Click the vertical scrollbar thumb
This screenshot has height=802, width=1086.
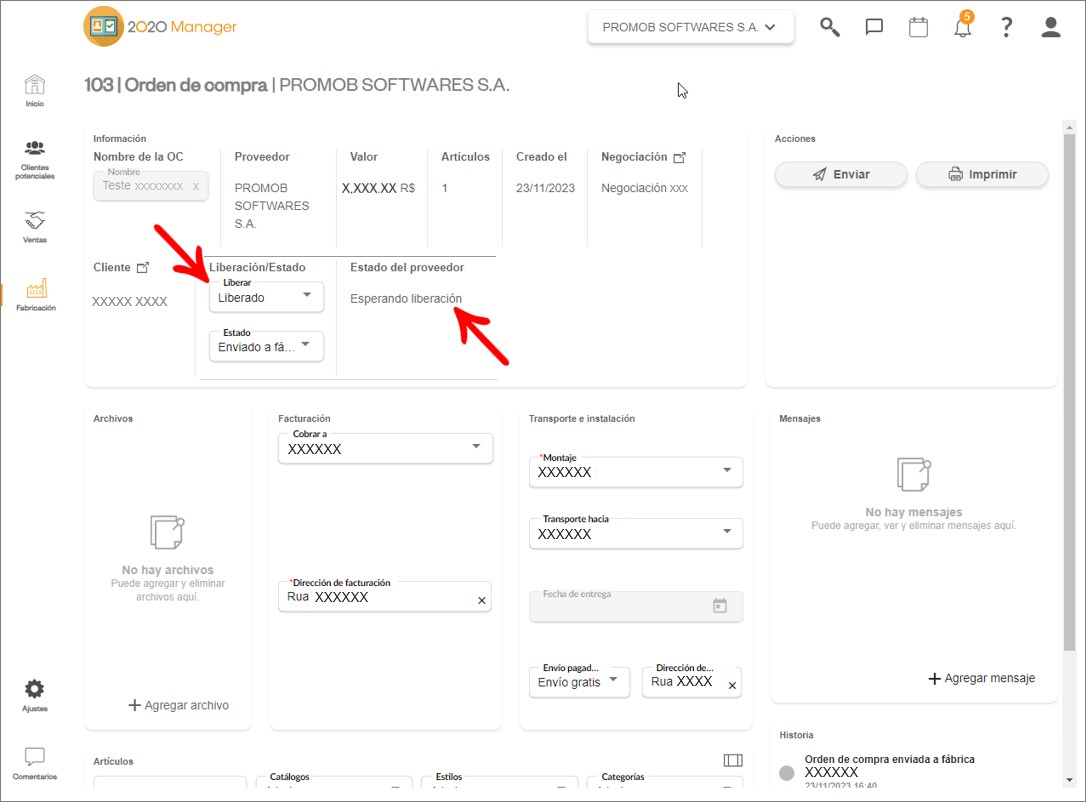[x=1069, y=392]
